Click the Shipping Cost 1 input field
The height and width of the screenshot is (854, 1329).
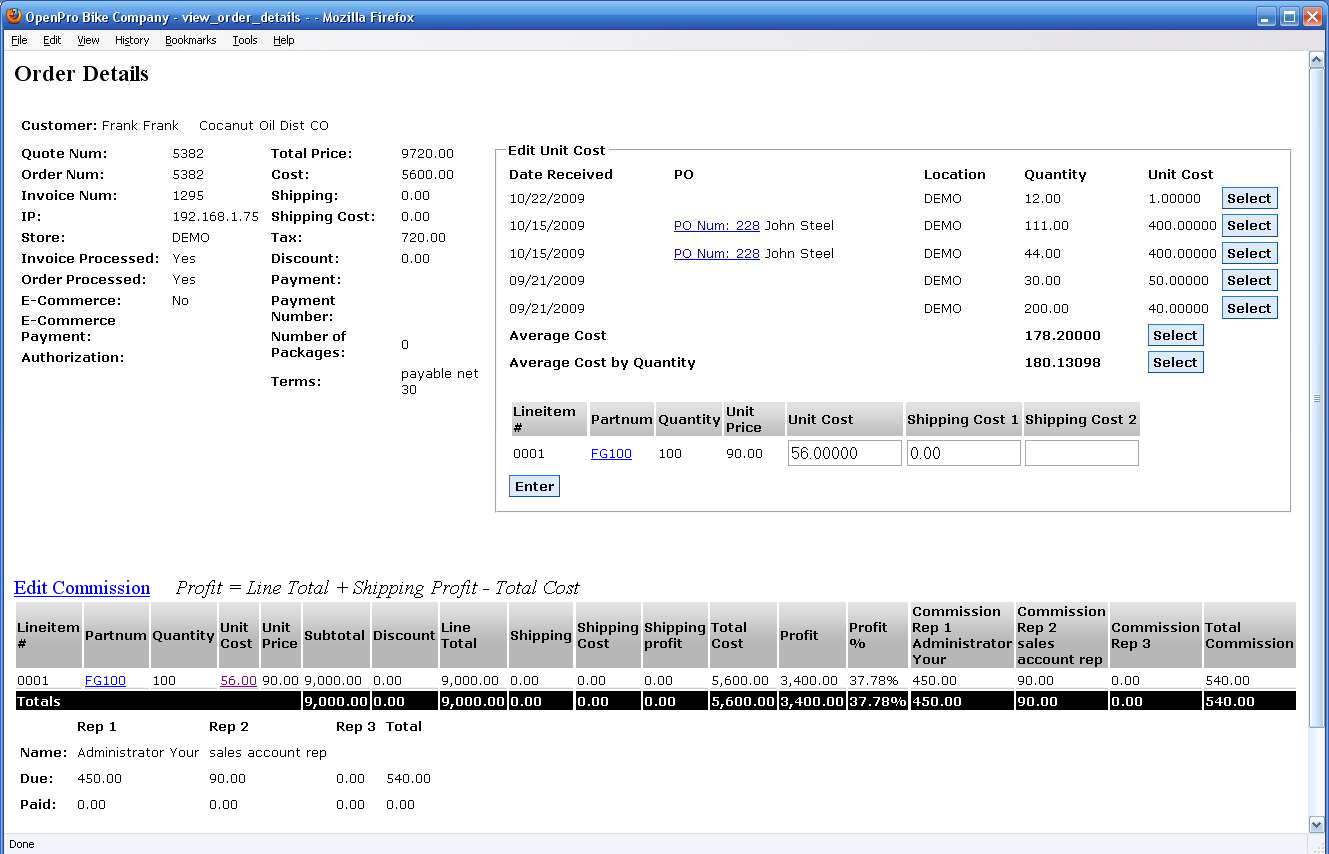963,453
